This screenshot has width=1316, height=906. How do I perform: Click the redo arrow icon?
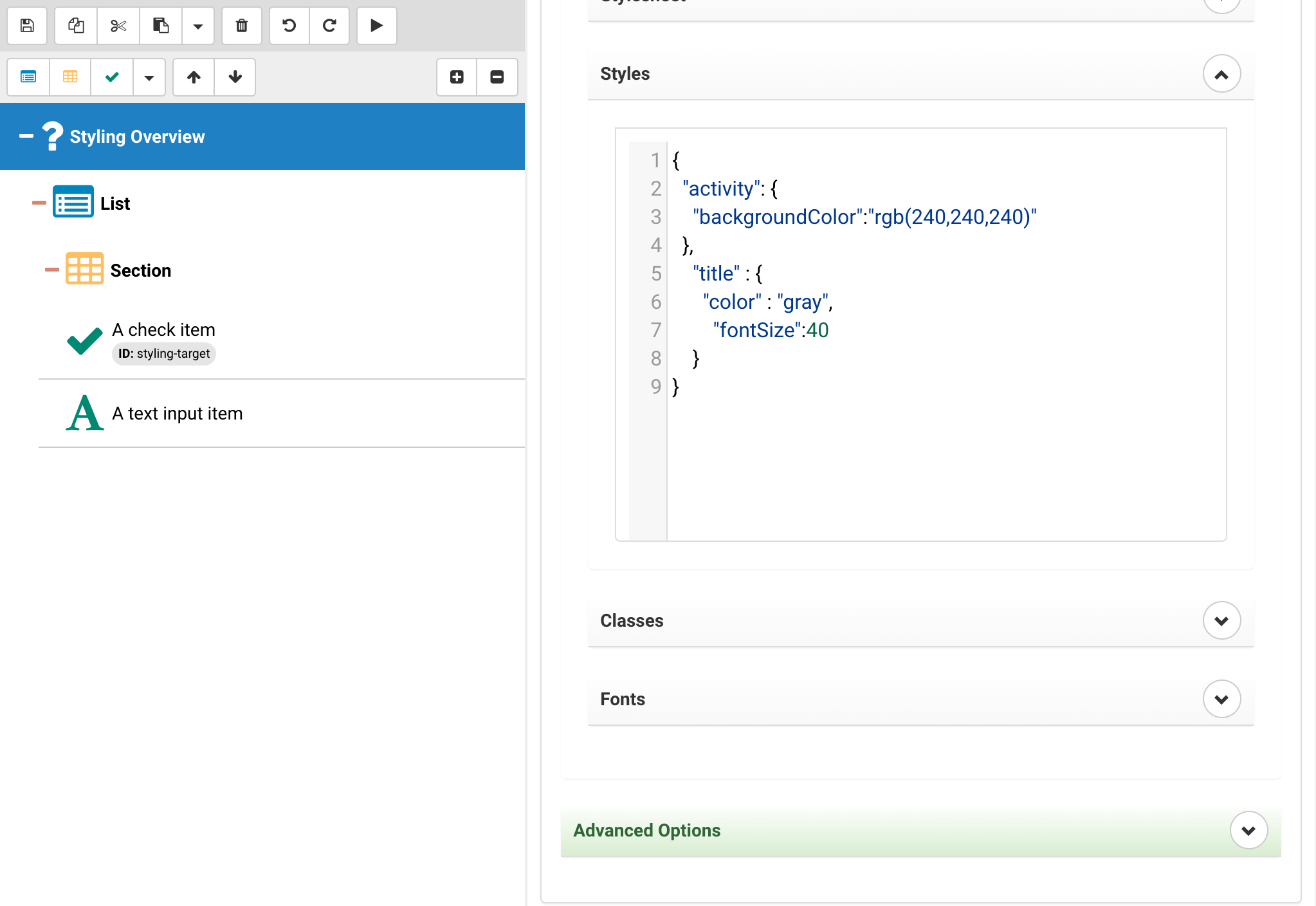pos(329,26)
